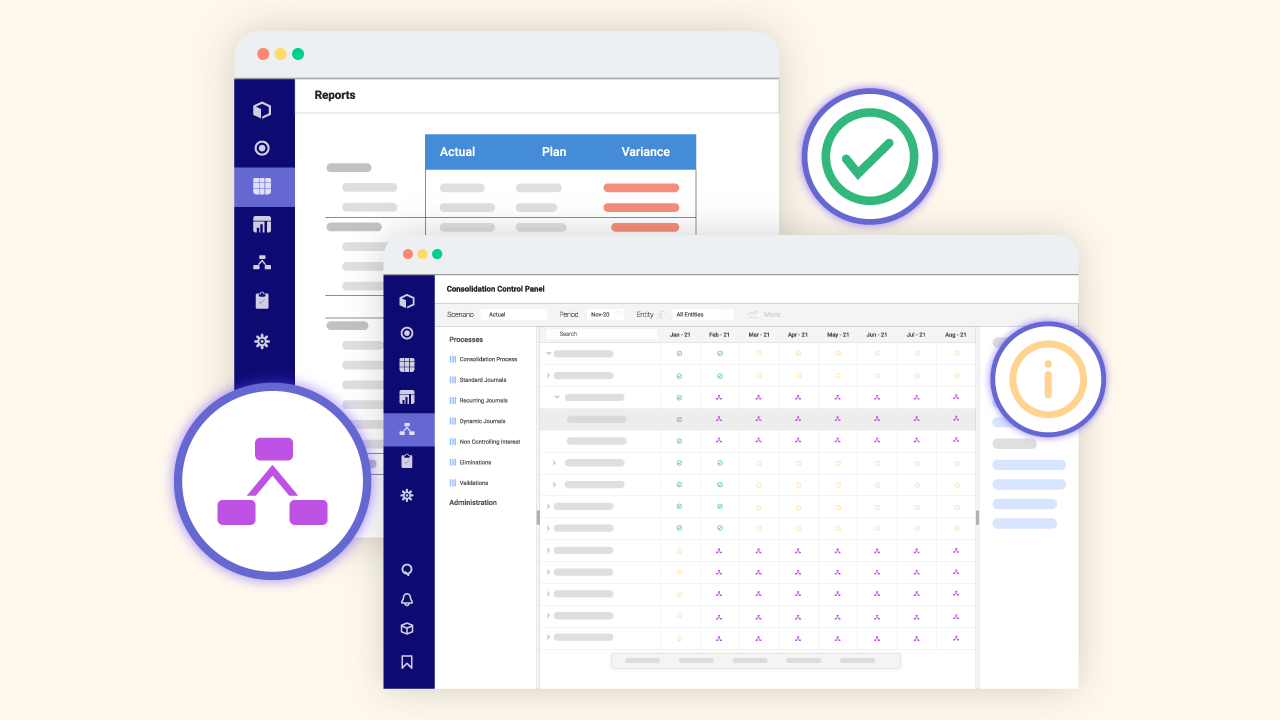
Task: Click the May - 21 column header
Action: 838,335
